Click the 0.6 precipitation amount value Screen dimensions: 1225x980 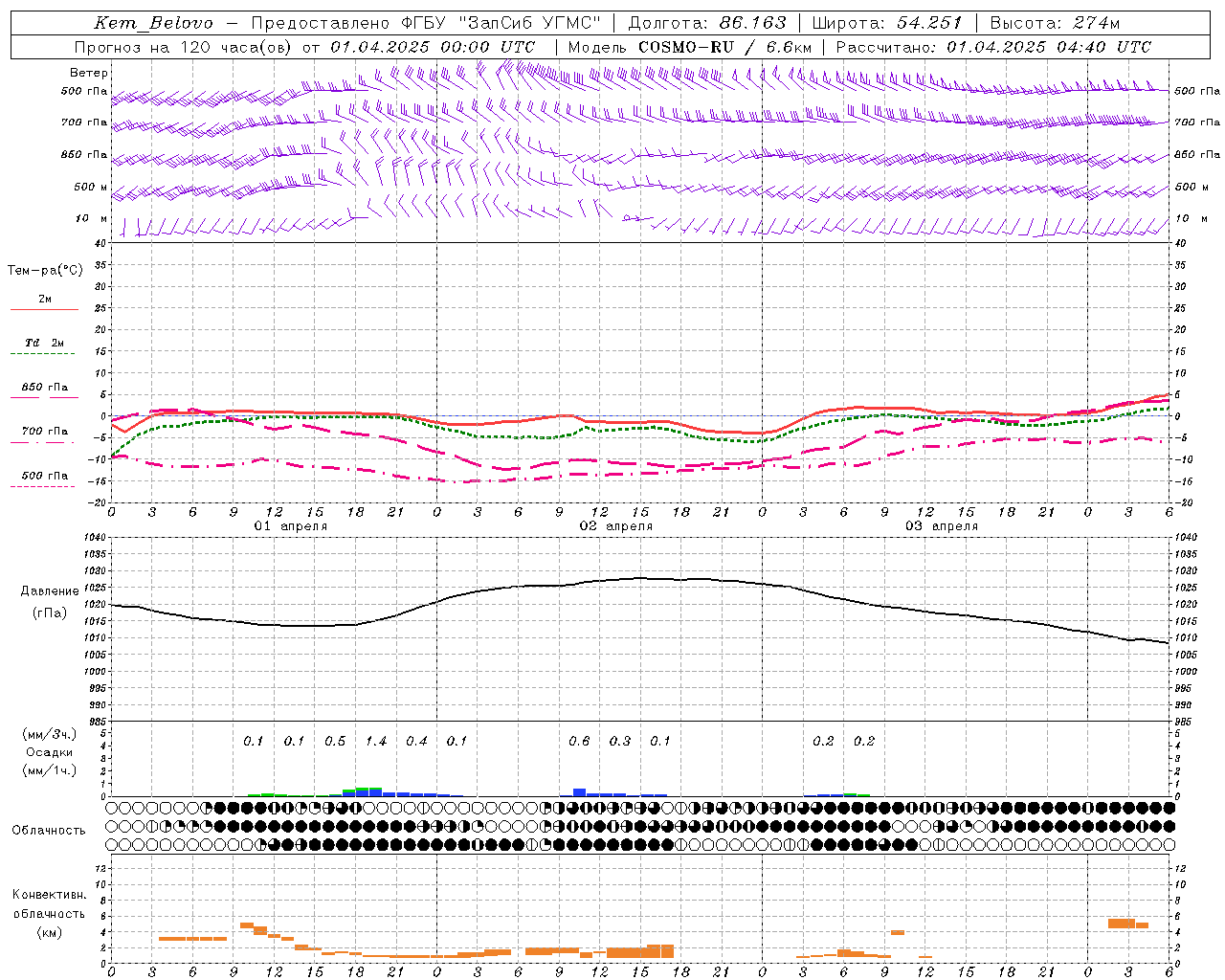pos(579,742)
